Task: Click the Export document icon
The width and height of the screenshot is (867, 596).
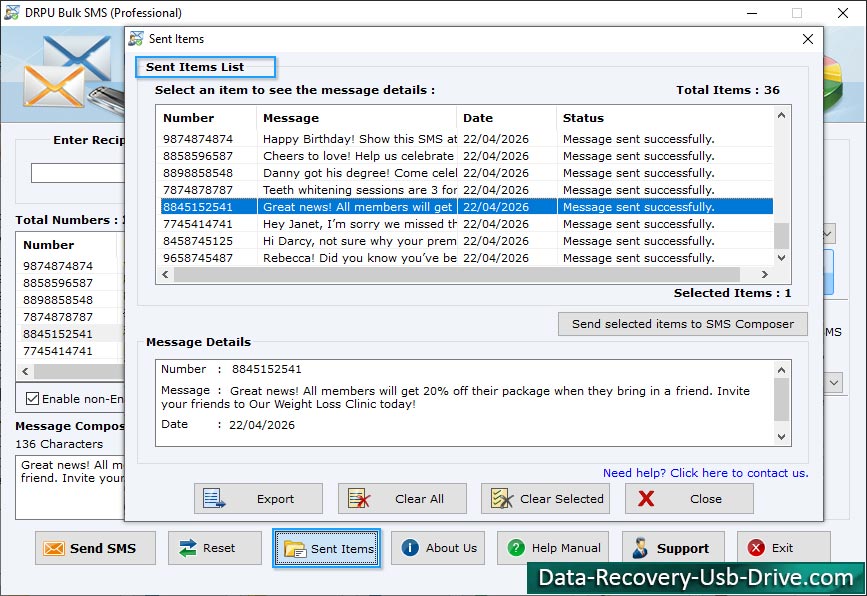Action: click(214, 499)
